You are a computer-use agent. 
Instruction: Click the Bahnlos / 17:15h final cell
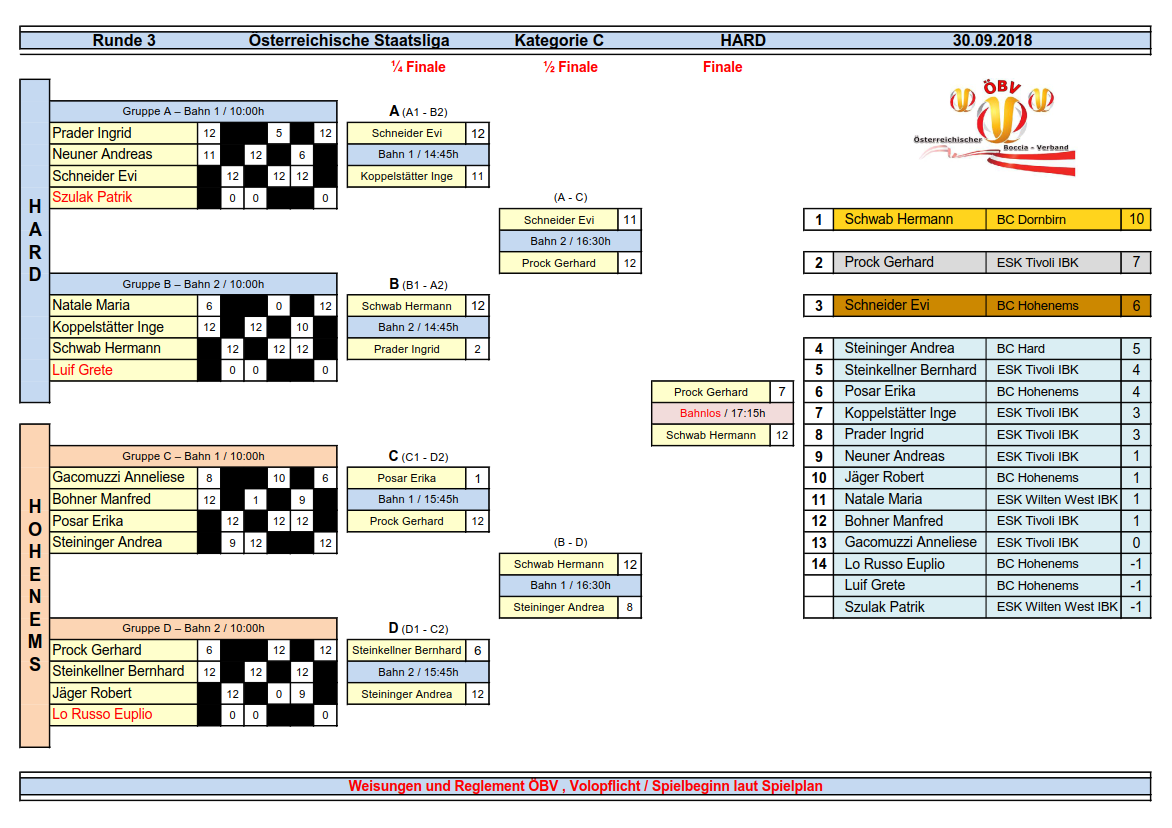721,413
